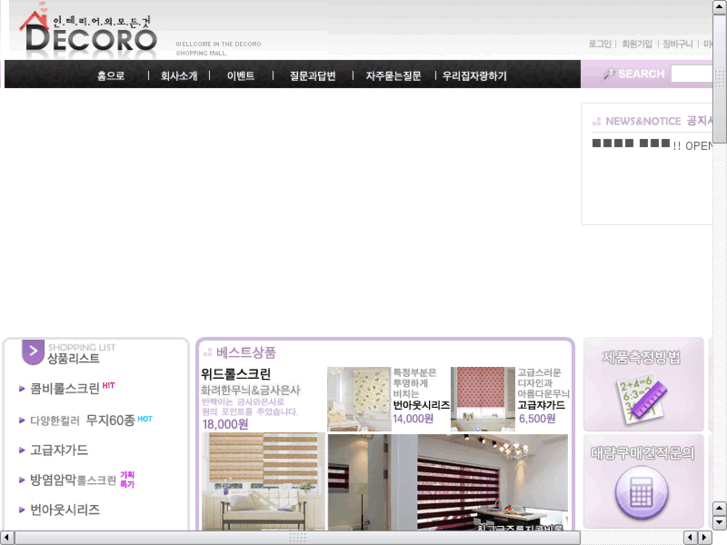This screenshot has width=727, height=545.
Task: Open the beige combi blind sofa image
Action: point(263,481)
